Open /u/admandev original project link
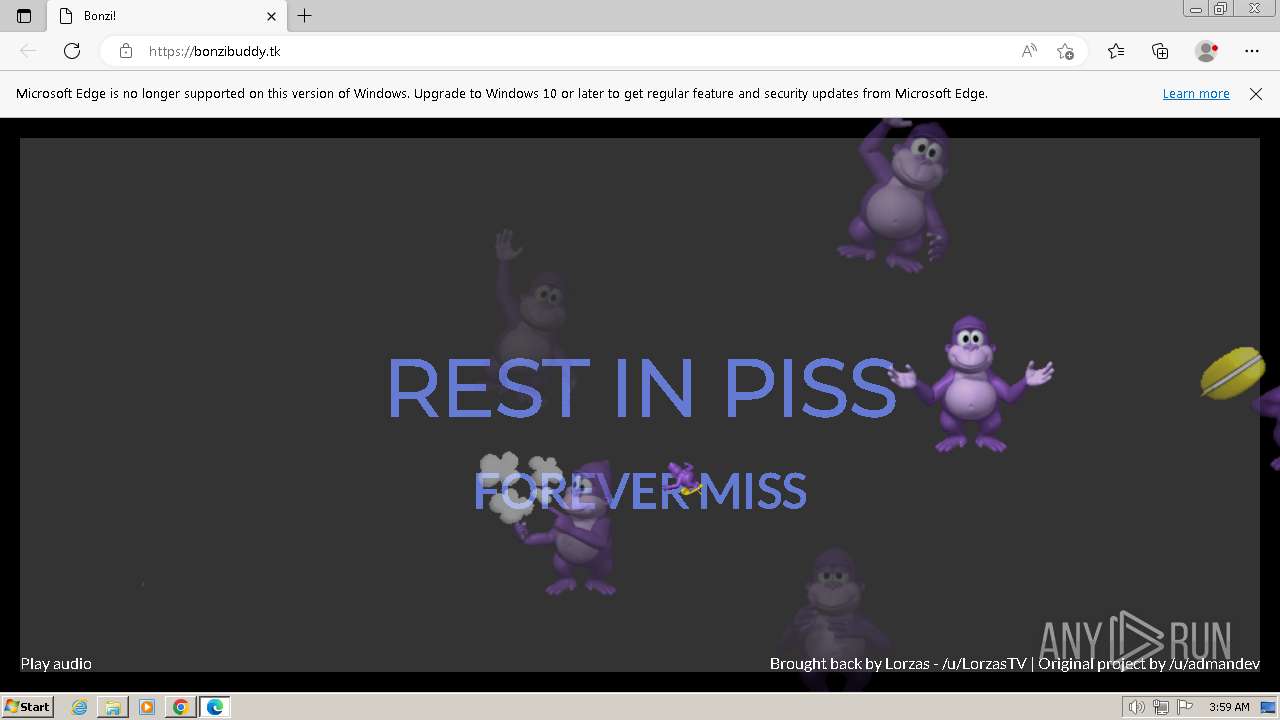This screenshot has height=720, width=1280. 1214,664
